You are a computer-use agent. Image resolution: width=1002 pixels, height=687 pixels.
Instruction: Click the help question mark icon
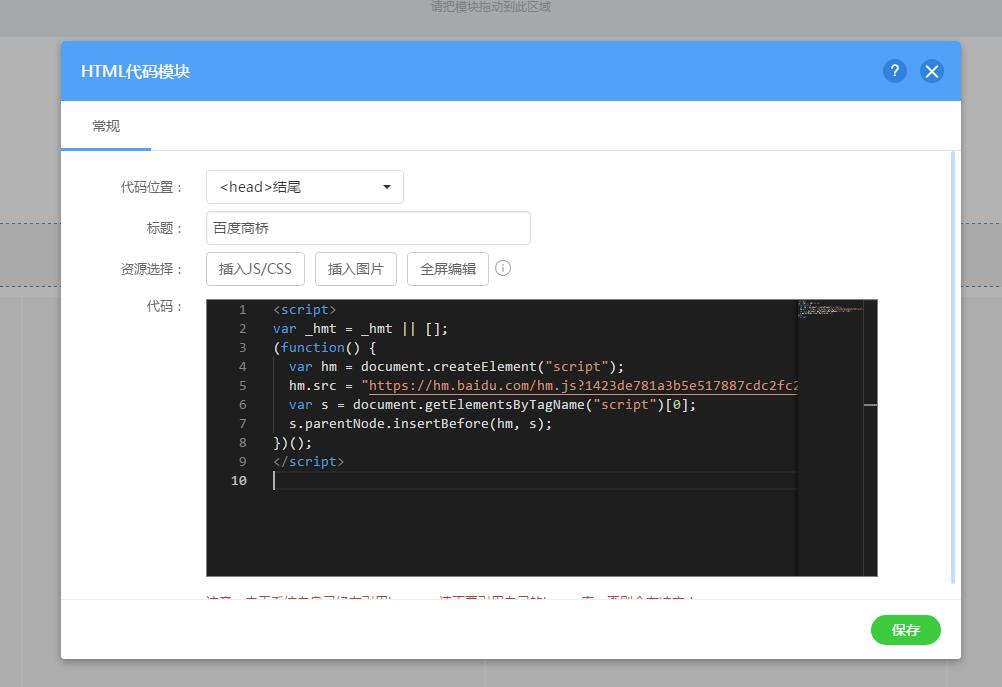[894, 71]
